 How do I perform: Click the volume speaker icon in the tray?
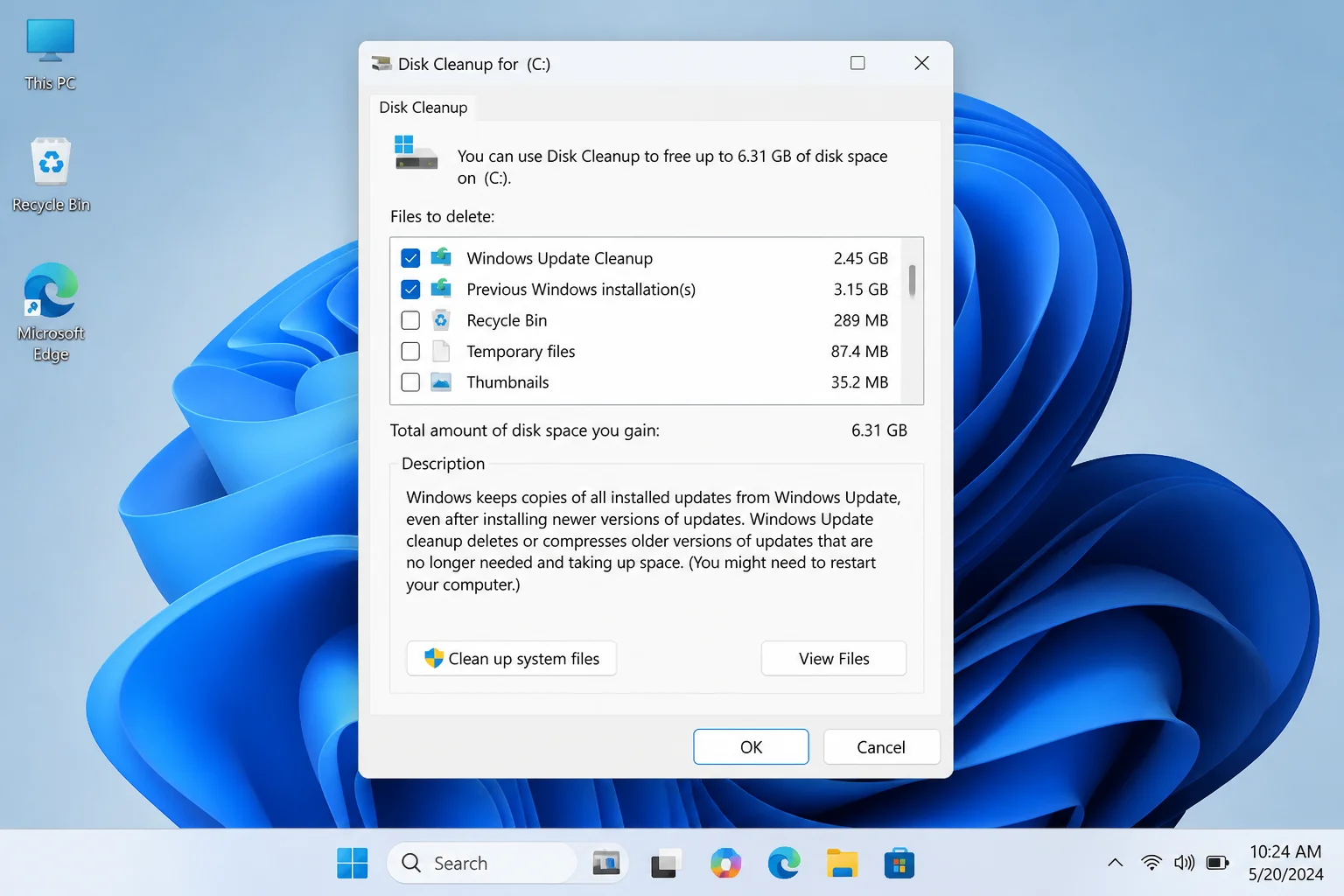point(1184,863)
